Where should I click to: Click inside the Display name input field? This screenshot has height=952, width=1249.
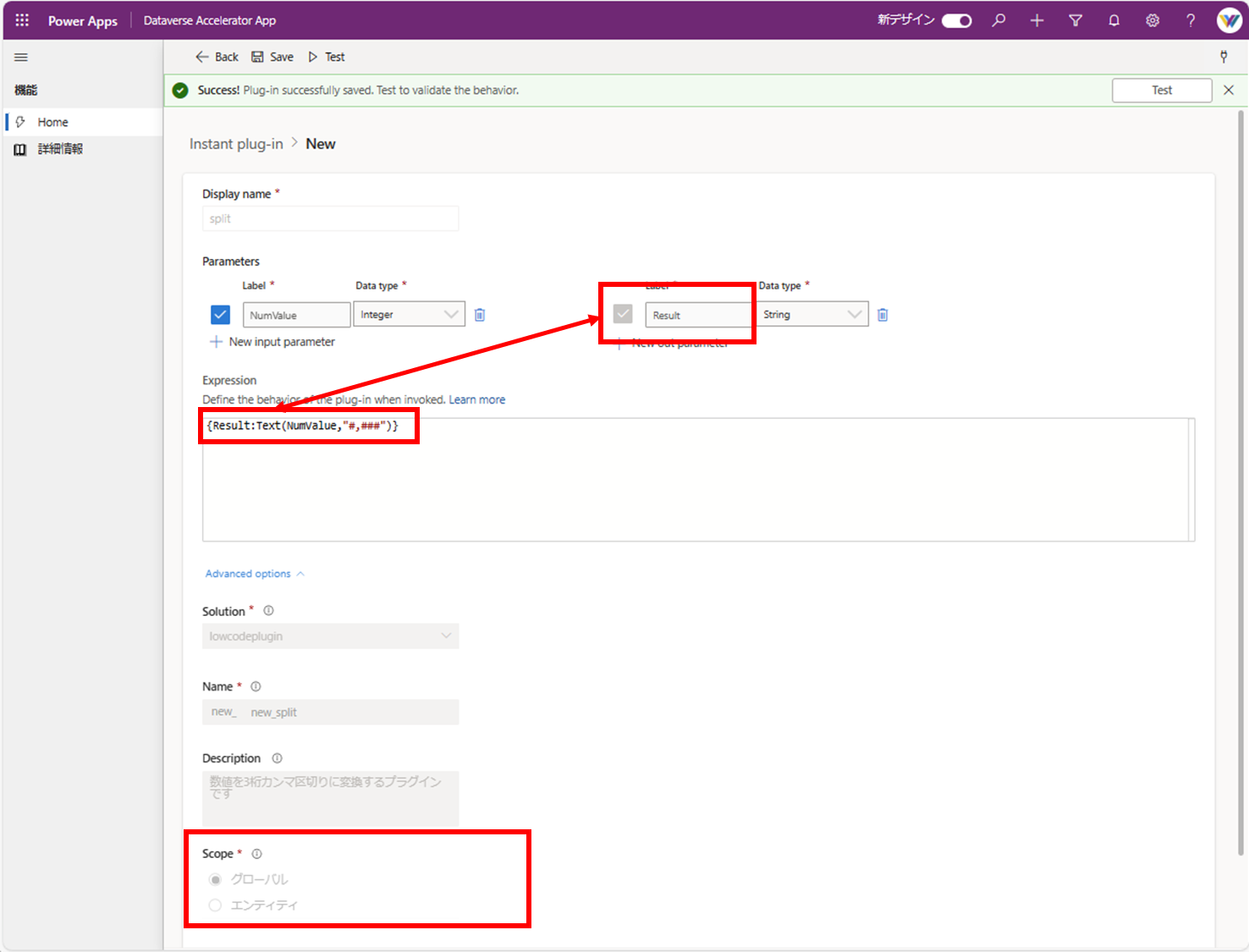[330, 218]
